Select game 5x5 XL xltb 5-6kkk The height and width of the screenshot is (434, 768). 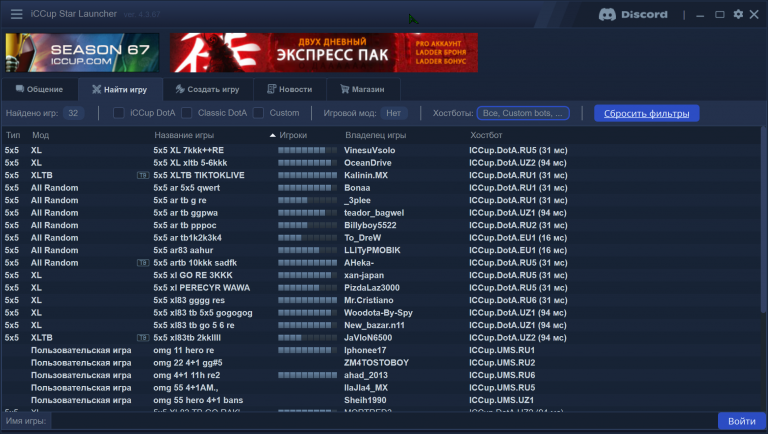click(382, 163)
